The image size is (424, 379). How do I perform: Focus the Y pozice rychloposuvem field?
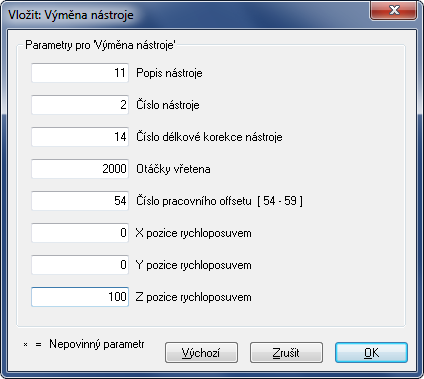(x=80, y=265)
